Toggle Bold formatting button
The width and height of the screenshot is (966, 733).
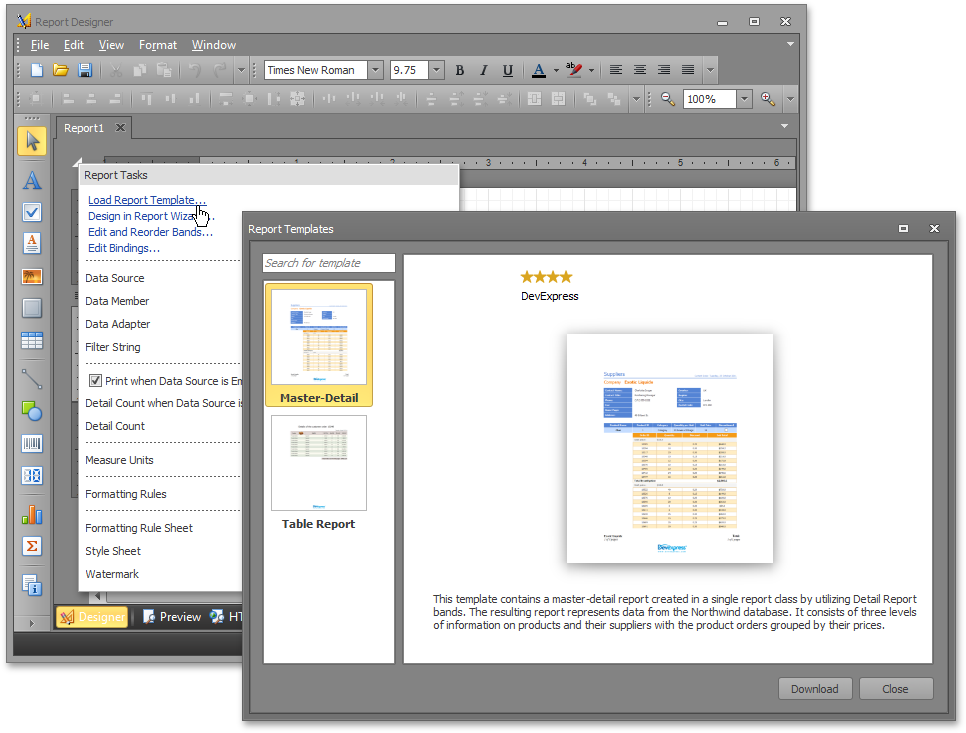460,70
